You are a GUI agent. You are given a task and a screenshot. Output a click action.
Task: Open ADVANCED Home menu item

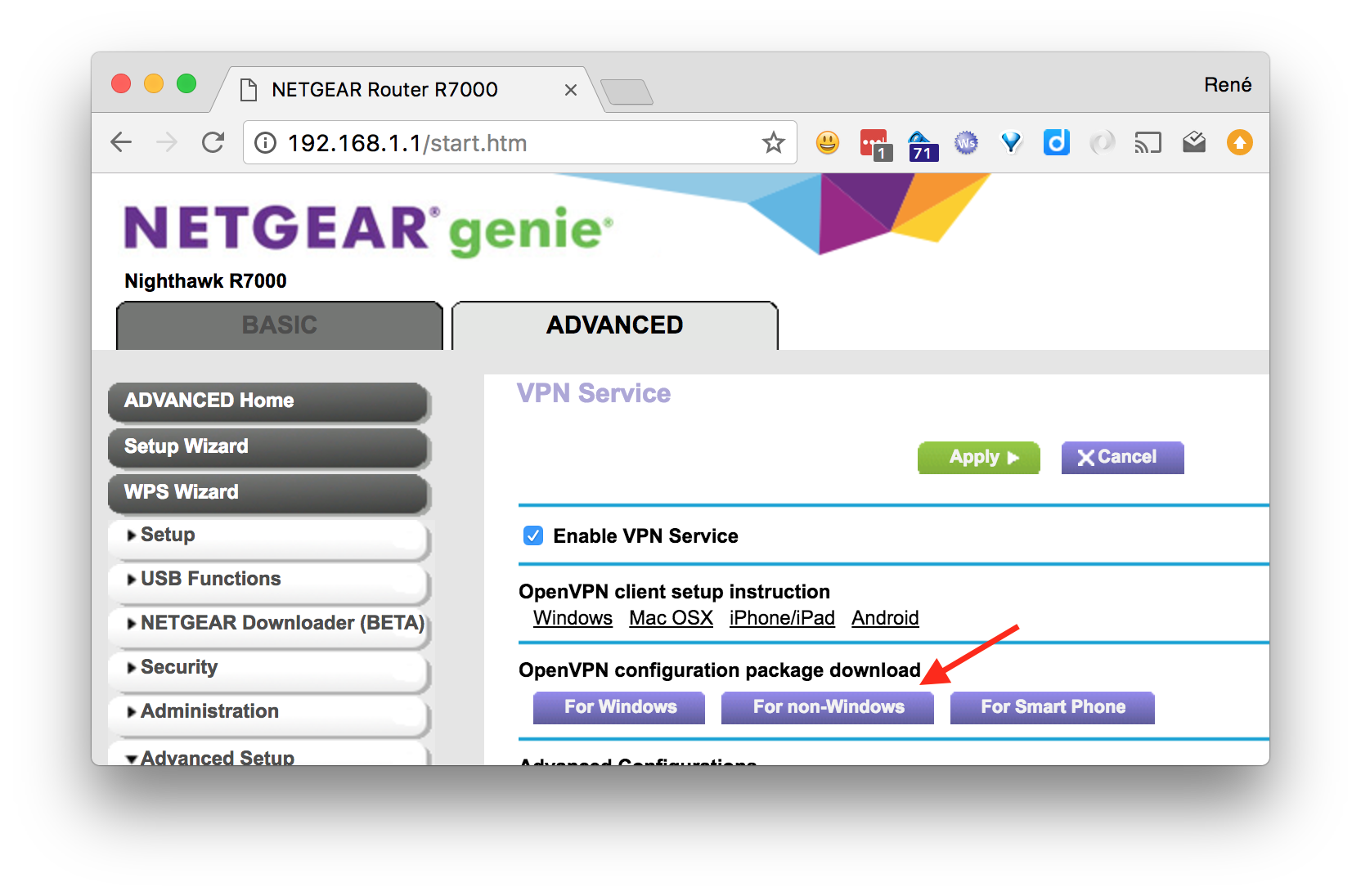(x=268, y=401)
